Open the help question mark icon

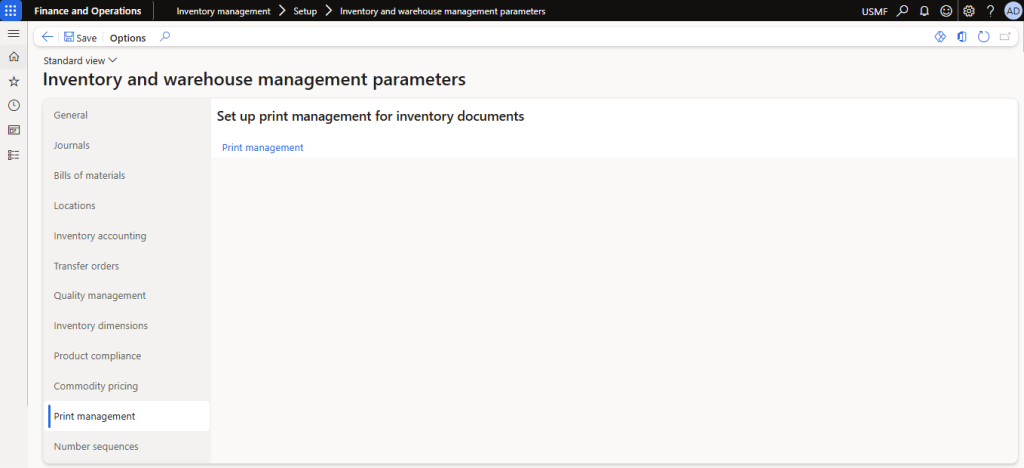990,11
